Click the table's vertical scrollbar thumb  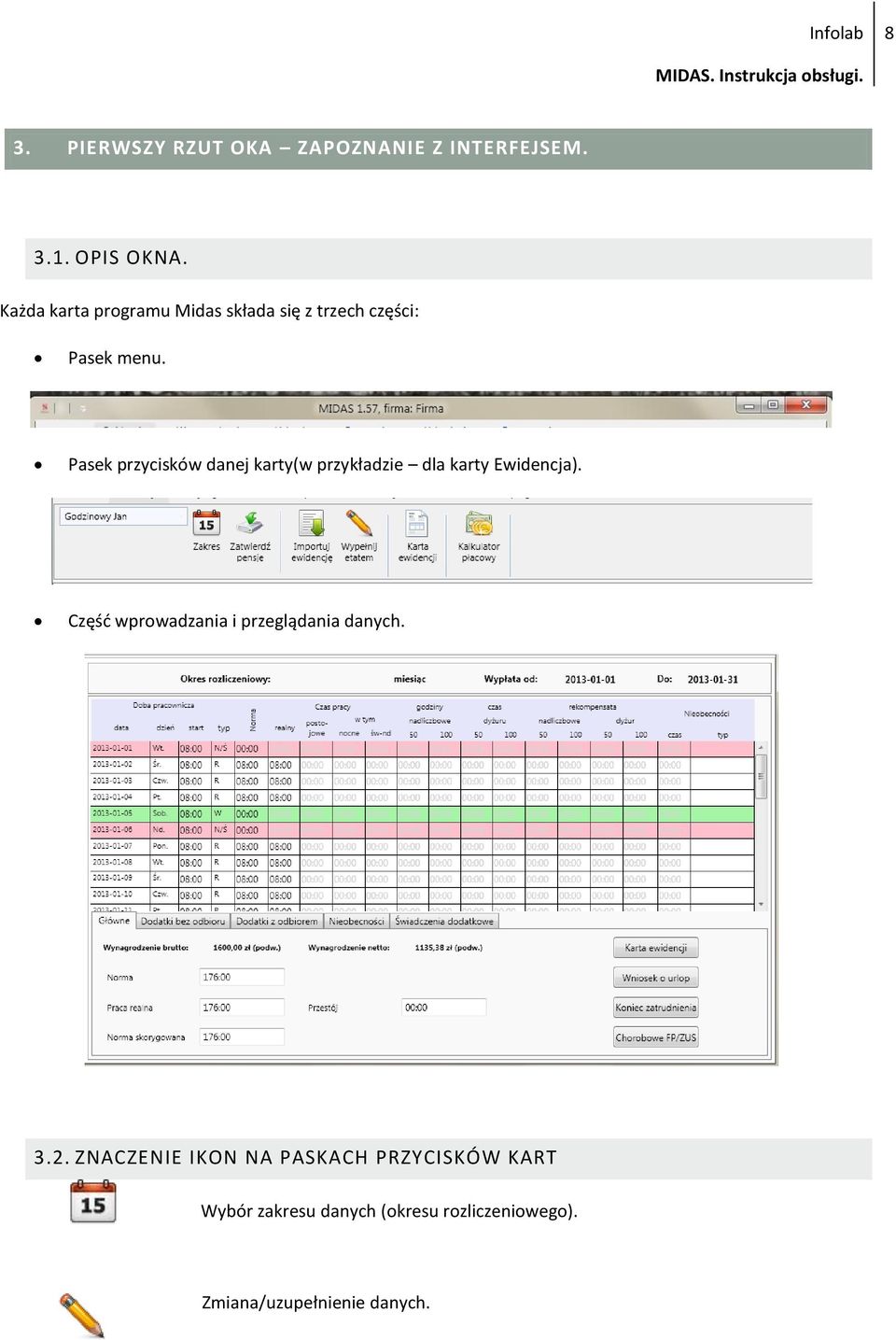click(x=761, y=777)
